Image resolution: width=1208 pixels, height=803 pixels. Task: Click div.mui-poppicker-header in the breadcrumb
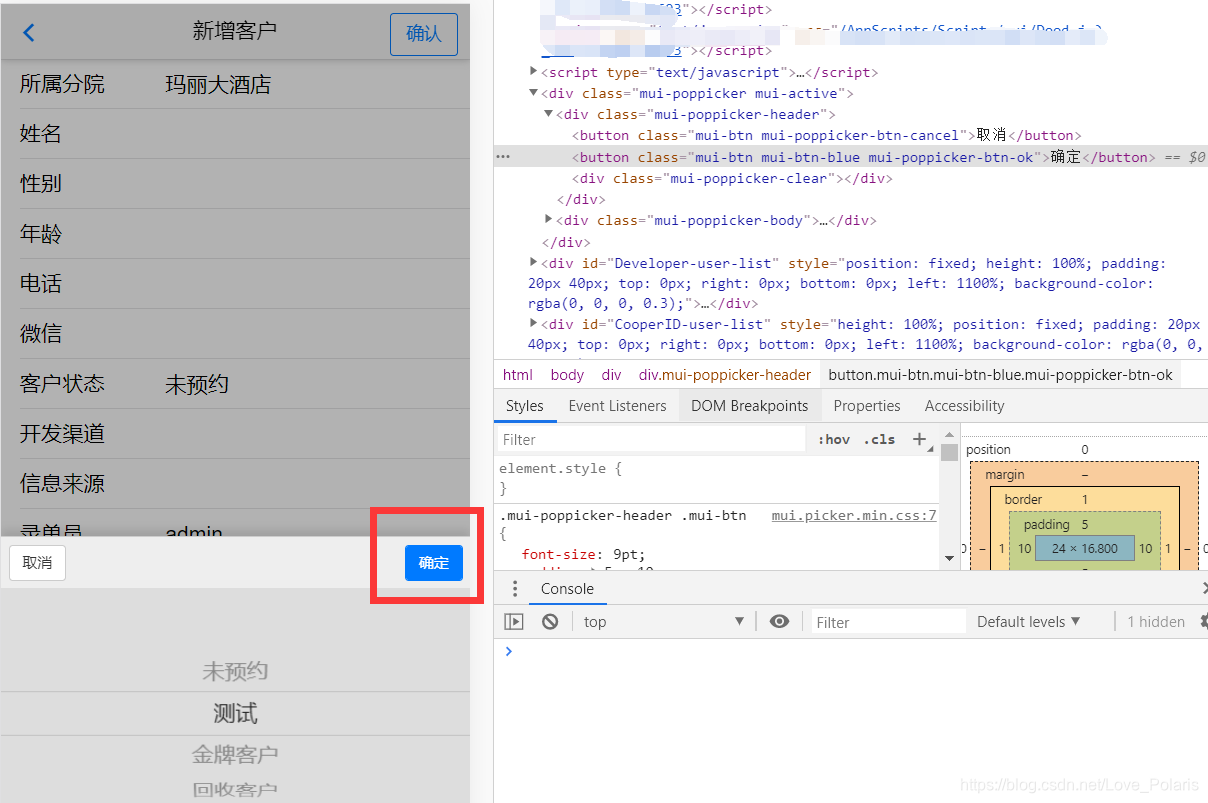(725, 375)
